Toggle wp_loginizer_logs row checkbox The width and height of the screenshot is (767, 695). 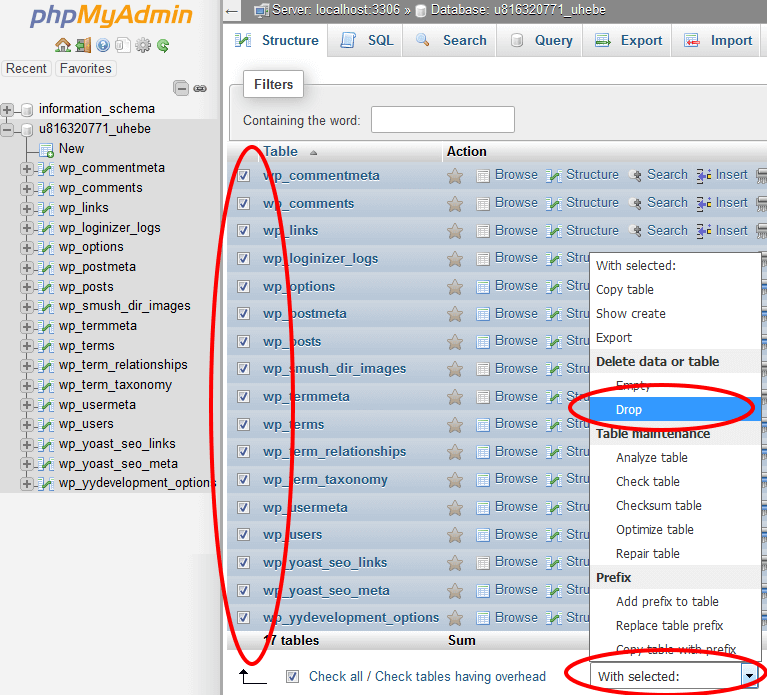(x=244, y=259)
